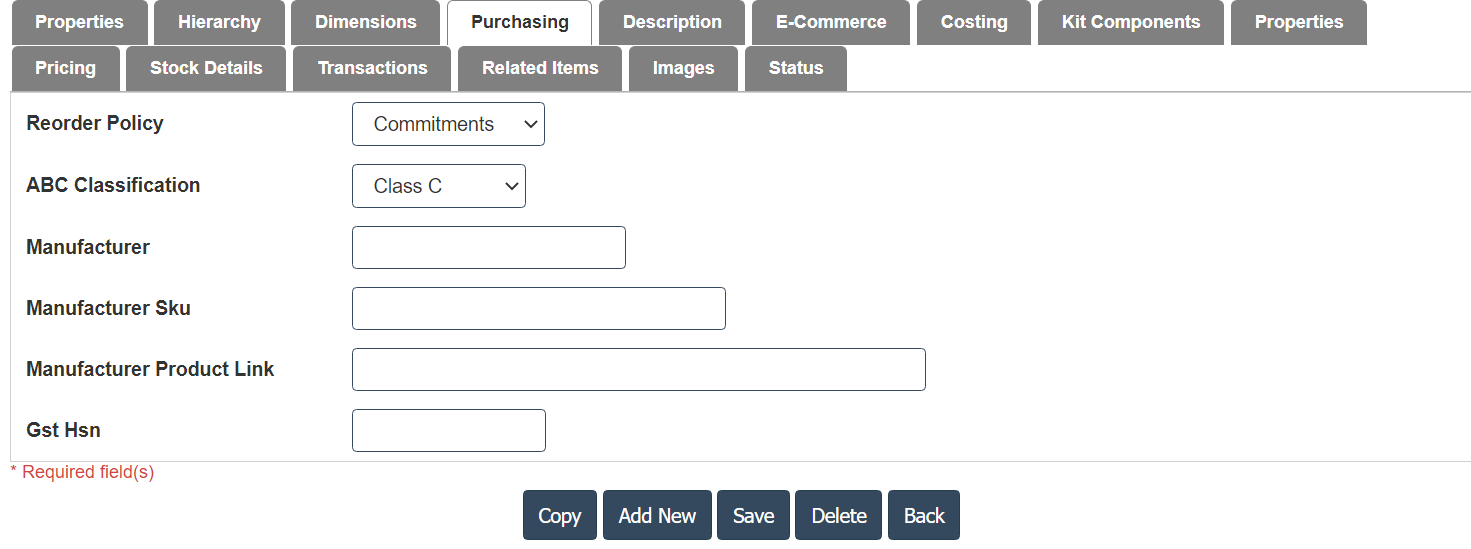Screen dimensions: 1471x549
Task: Open the Kit Components tab
Action: [x=1130, y=22]
